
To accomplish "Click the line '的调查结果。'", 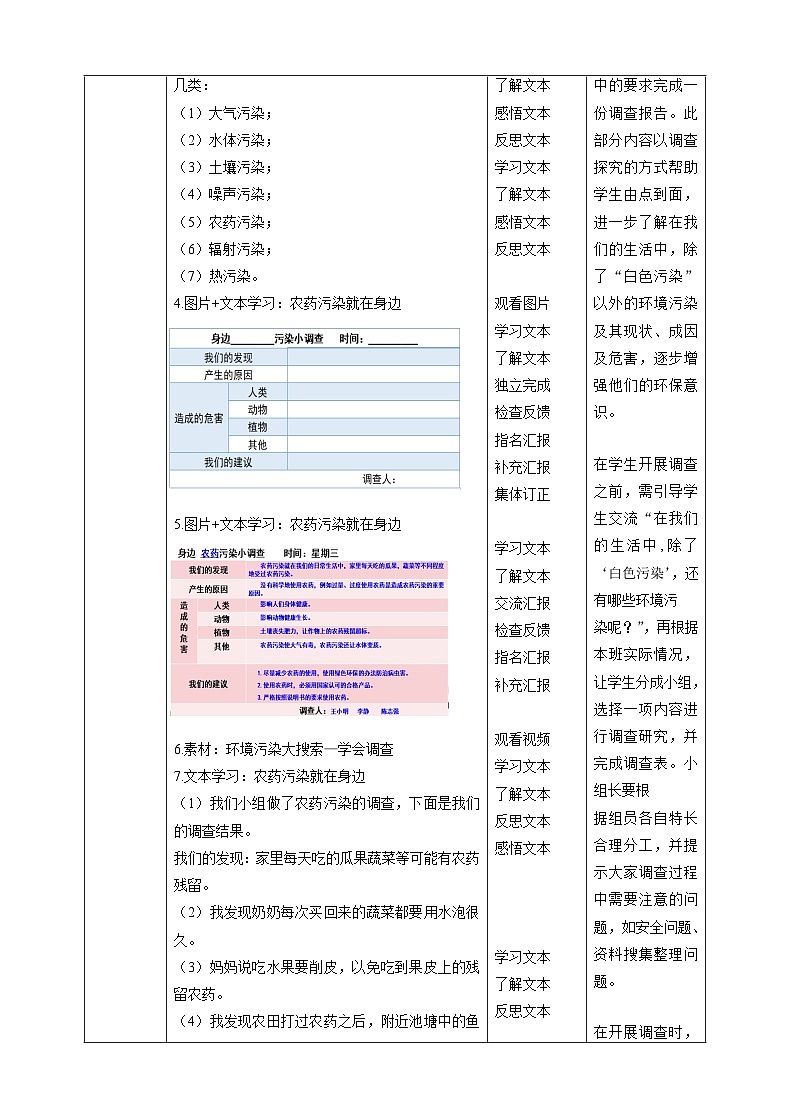I will 213,832.
